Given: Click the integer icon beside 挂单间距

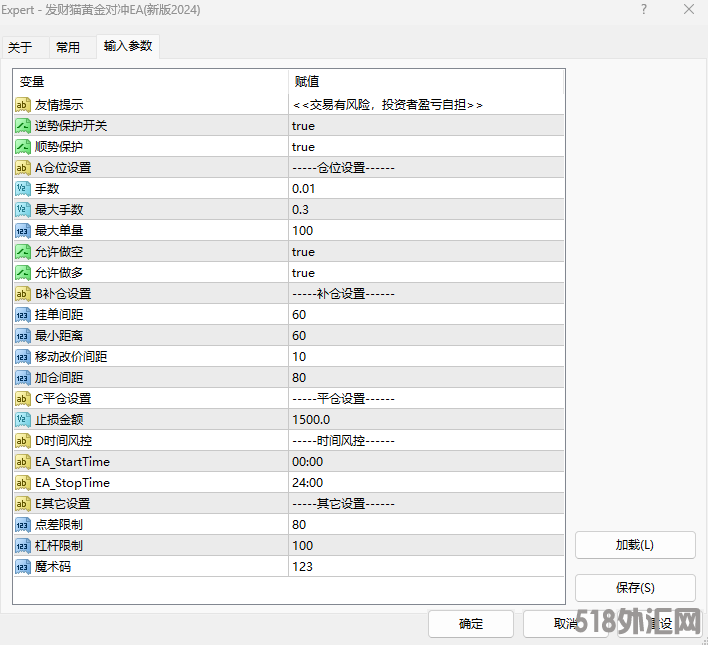Looking at the screenshot, I should tap(23, 315).
